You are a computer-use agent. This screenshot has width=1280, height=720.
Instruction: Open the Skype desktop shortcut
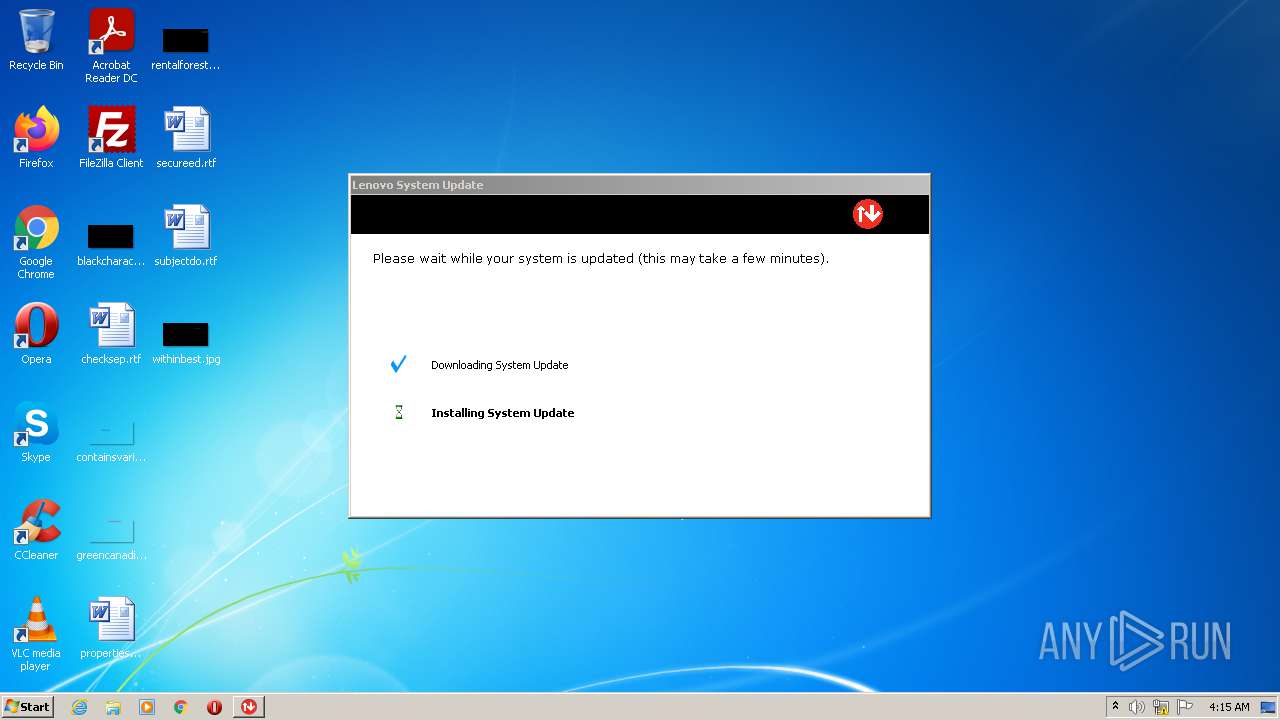pyautogui.click(x=36, y=432)
